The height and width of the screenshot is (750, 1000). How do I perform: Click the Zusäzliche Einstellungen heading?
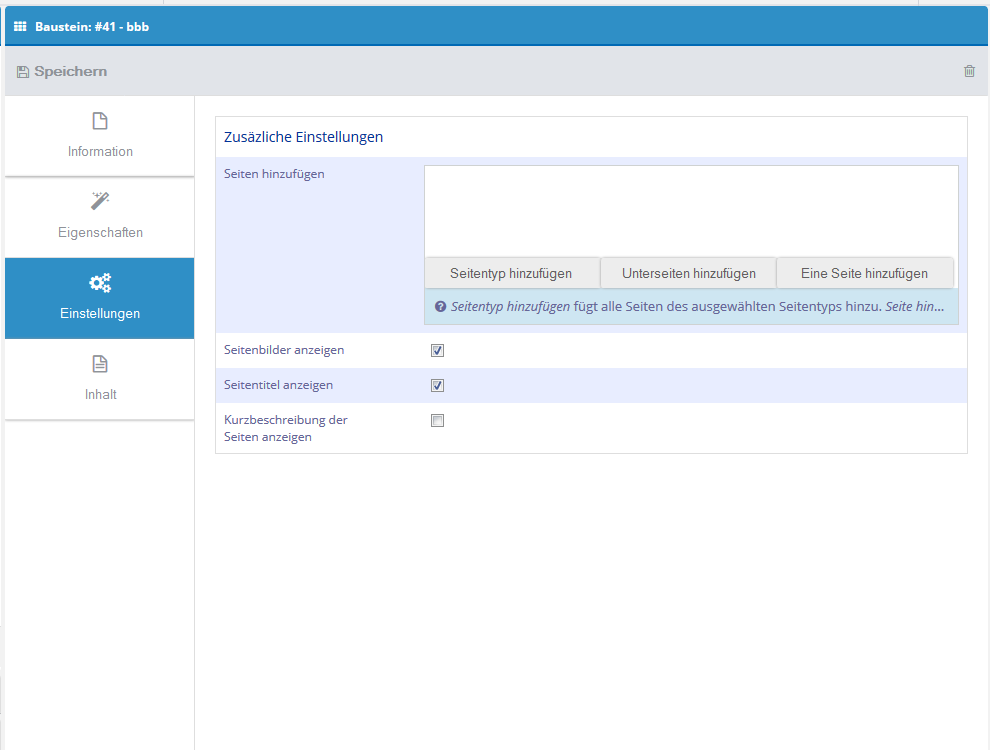coord(303,136)
